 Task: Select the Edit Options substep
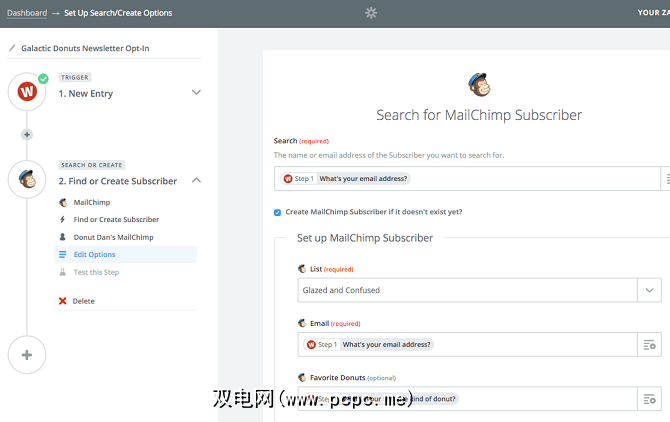(125, 255)
